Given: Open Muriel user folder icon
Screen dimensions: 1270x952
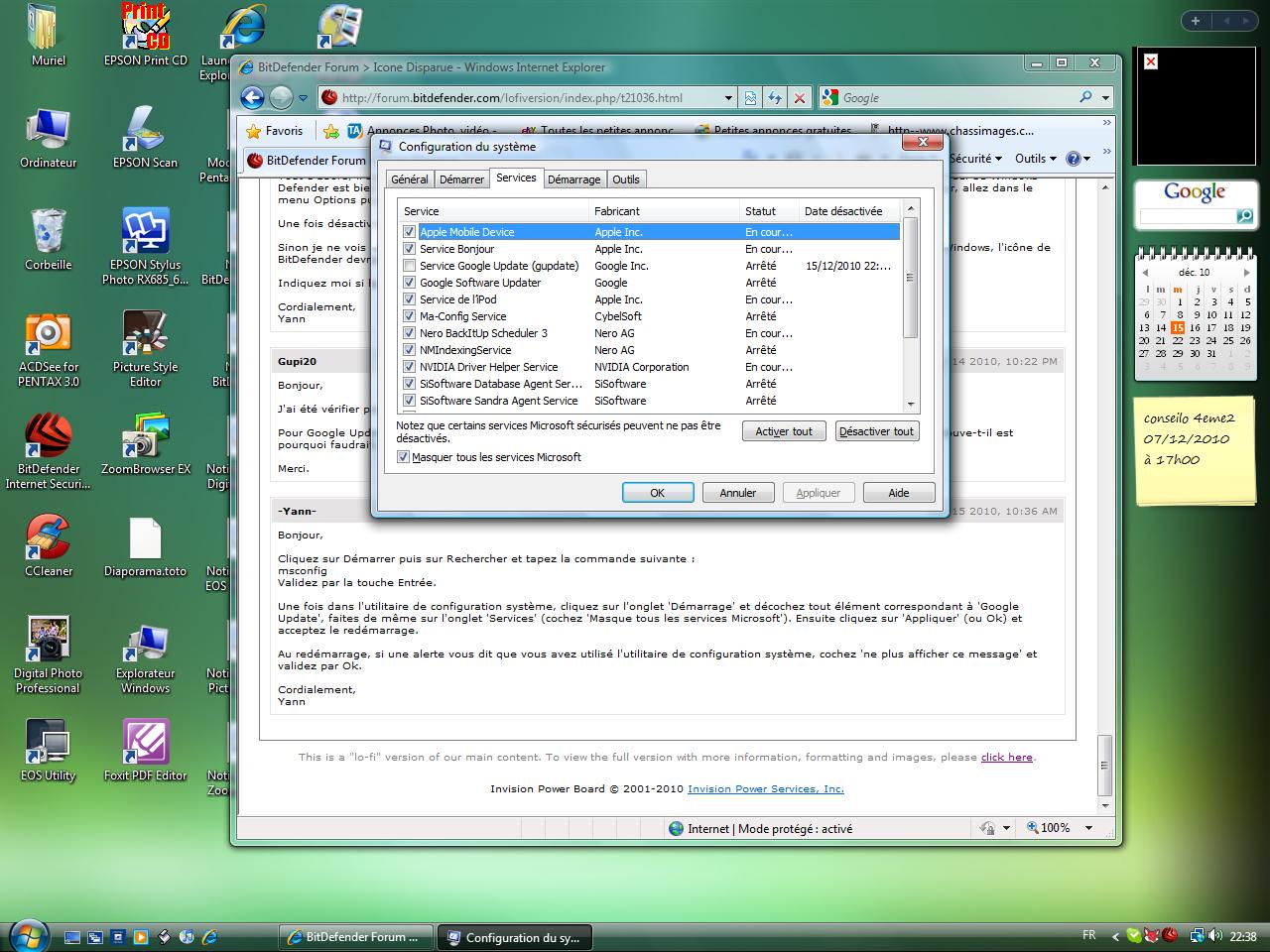Looking at the screenshot, I should (x=48, y=35).
